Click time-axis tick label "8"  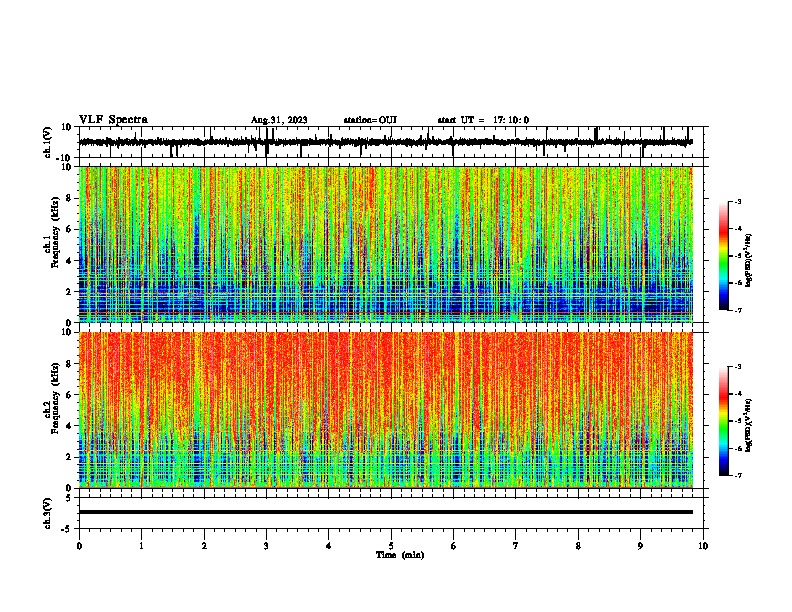[x=578, y=546]
